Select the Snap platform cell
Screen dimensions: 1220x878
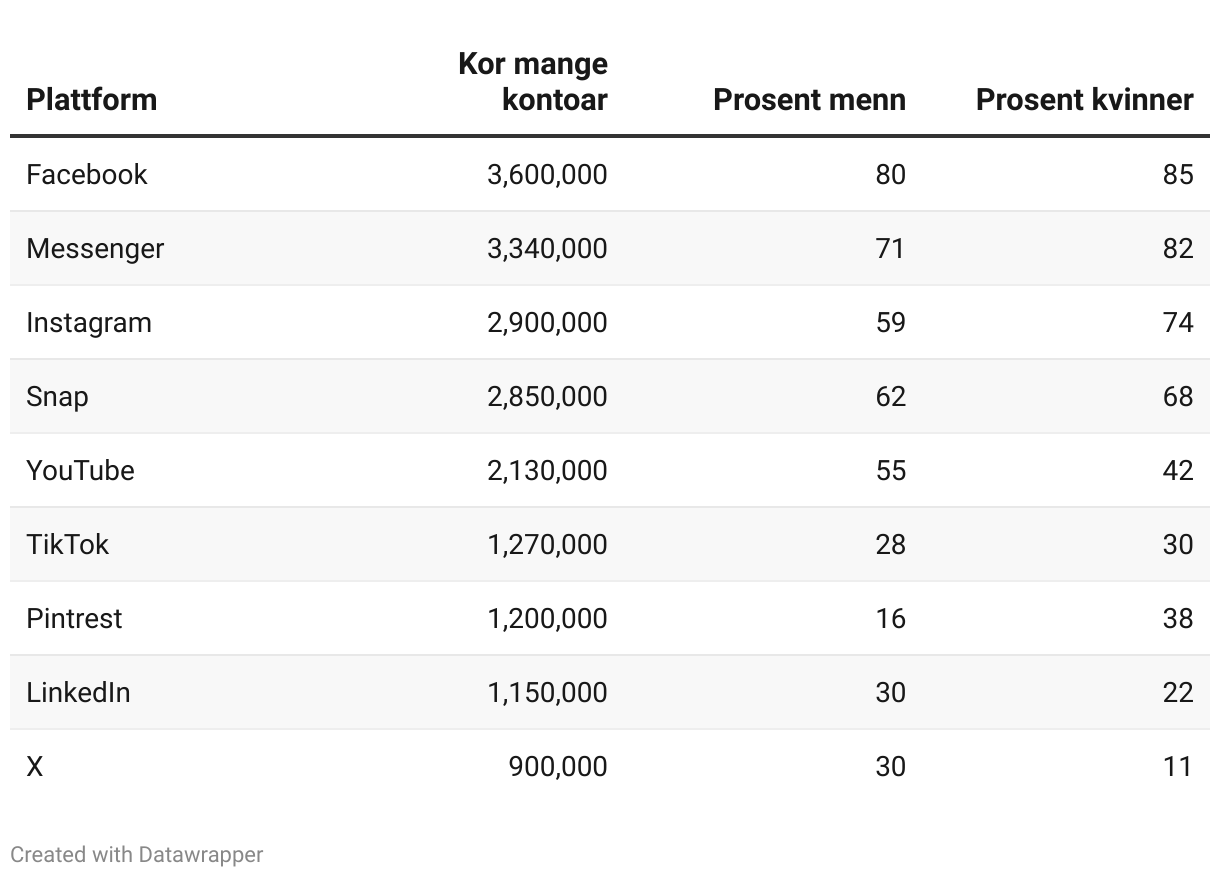coord(57,397)
